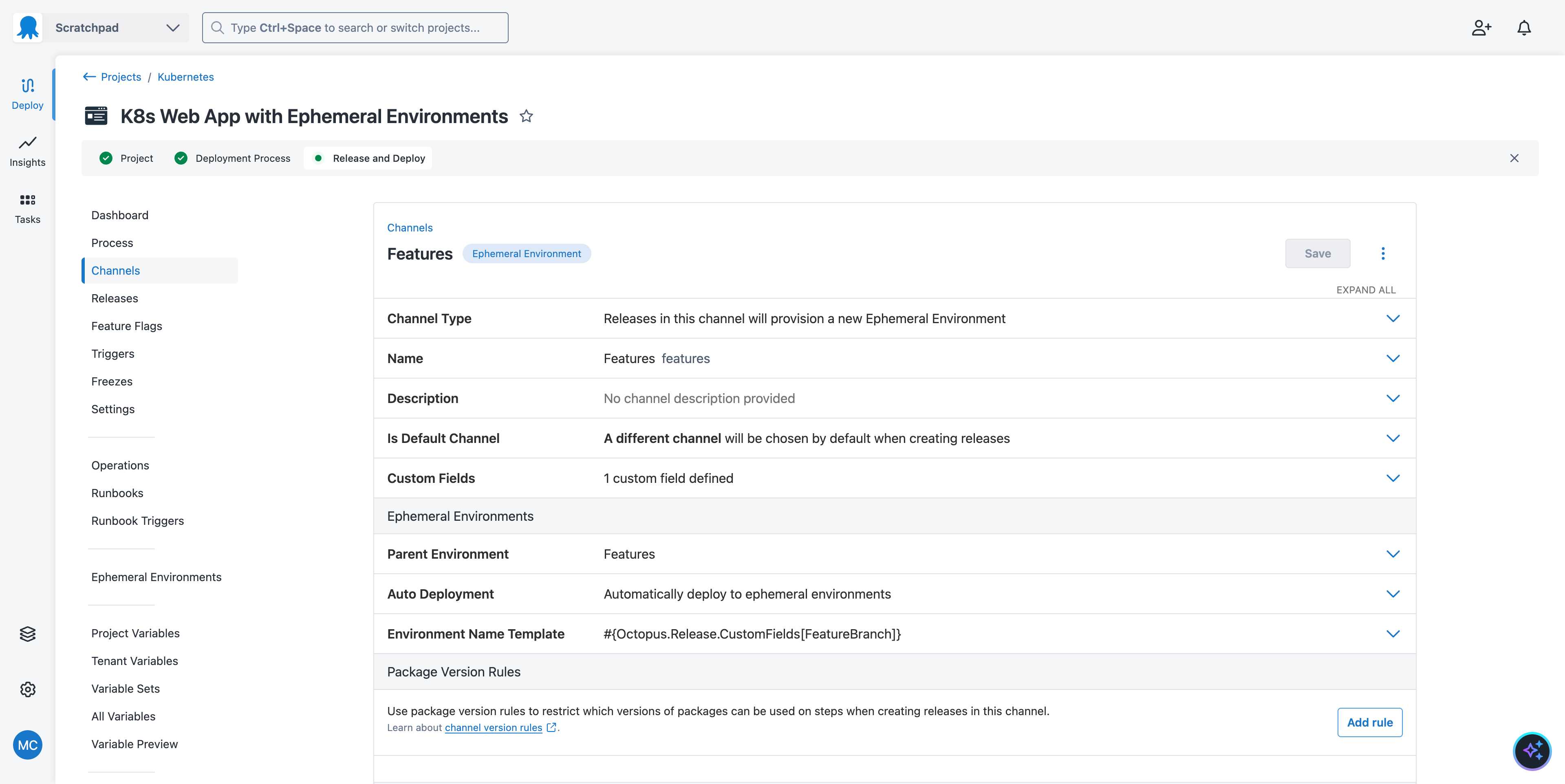
Task: Dismiss the onboarding progress bar
Action: 1514,159
